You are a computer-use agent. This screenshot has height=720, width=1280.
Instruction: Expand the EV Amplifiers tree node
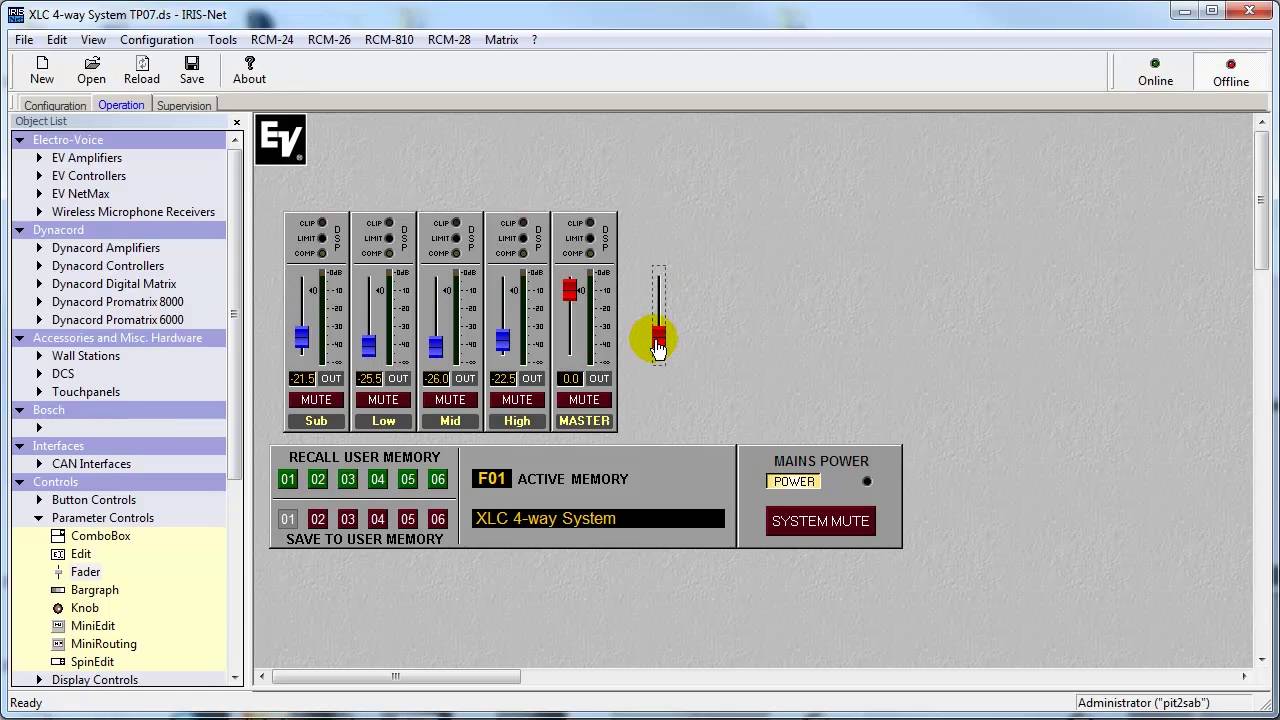(x=39, y=158)
